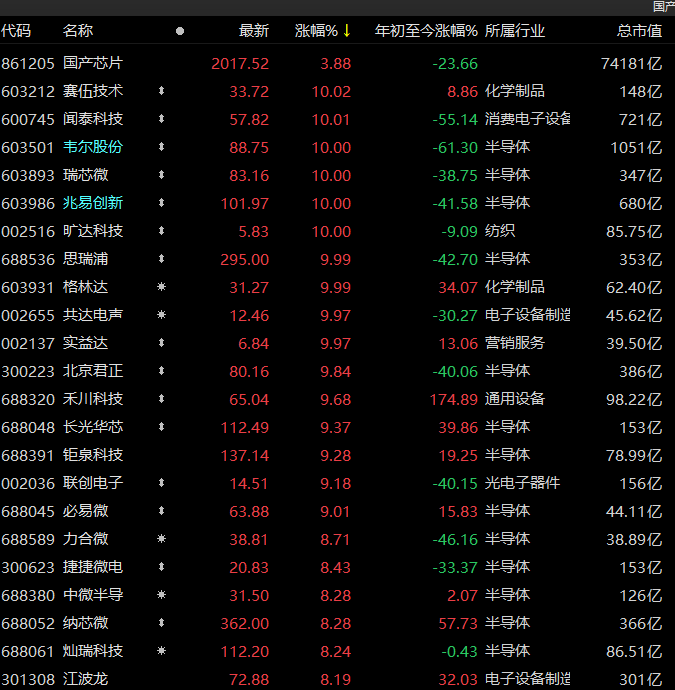Click the marker icon in 兆易创新 row
Viewport: 675px width, 690px height.
(161, 203)
